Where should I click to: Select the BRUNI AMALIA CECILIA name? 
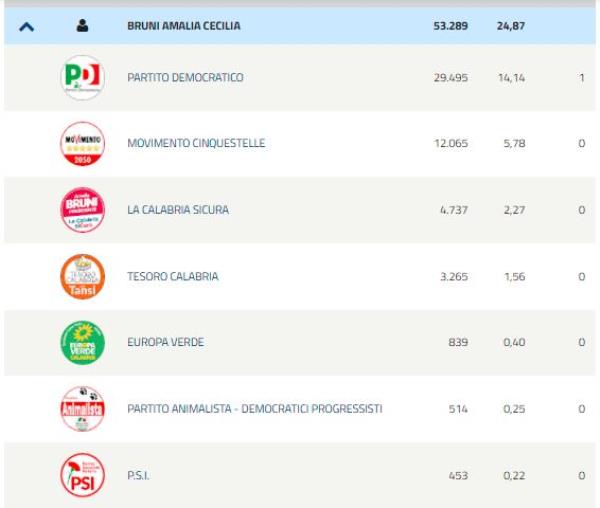coord(183,26)
